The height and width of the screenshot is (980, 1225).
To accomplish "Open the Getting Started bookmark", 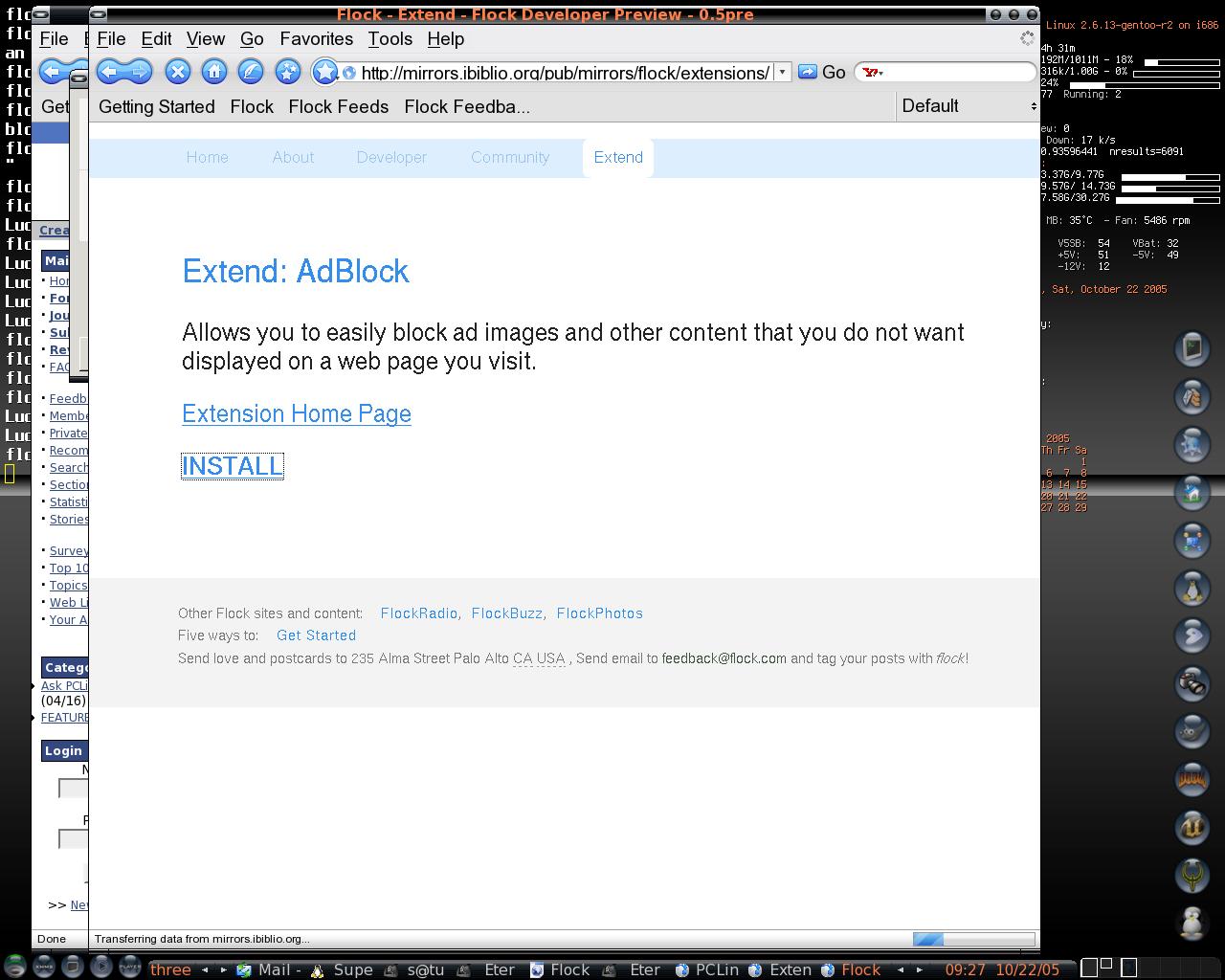I will 157,107.
